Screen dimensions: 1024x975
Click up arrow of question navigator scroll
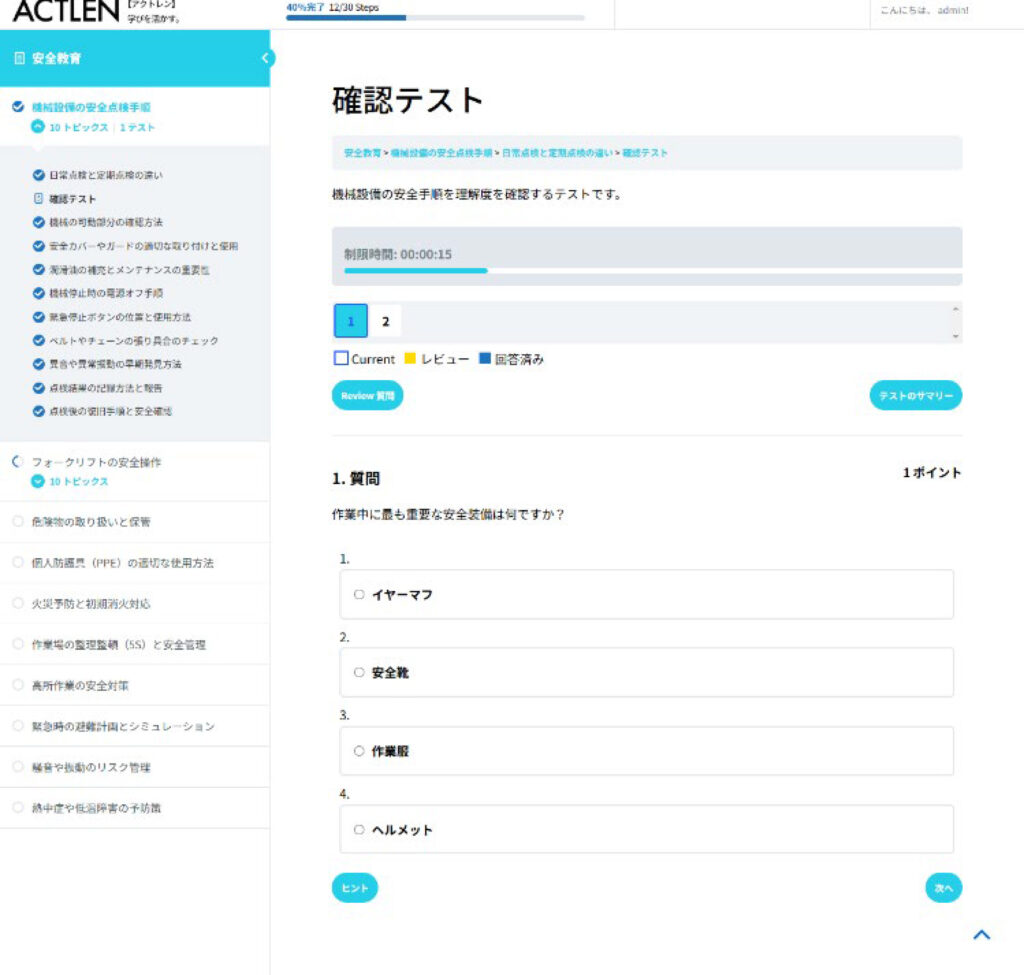coord(955,308)
